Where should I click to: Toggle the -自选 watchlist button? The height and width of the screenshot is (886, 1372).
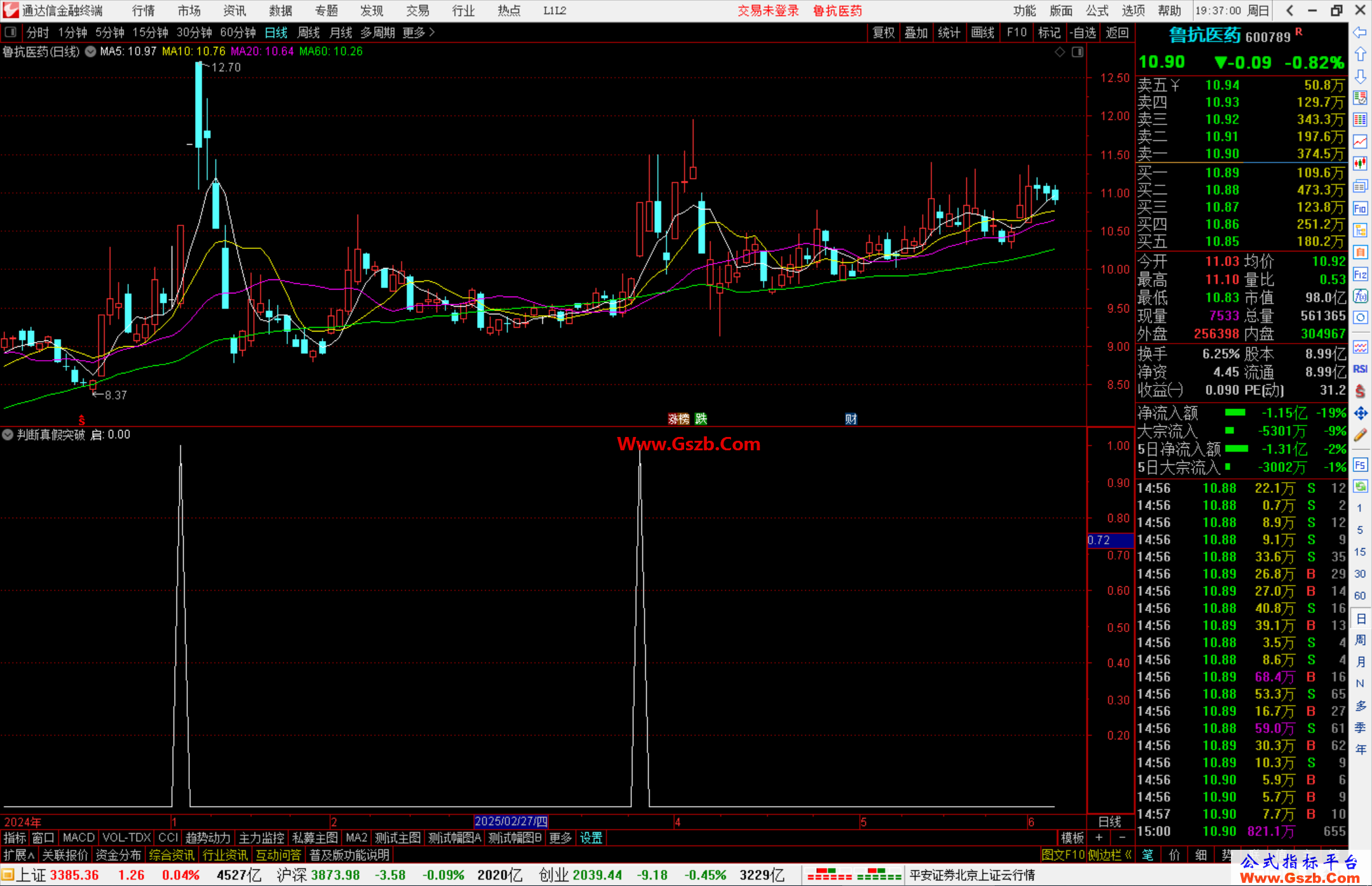(x=1082, y=32)
